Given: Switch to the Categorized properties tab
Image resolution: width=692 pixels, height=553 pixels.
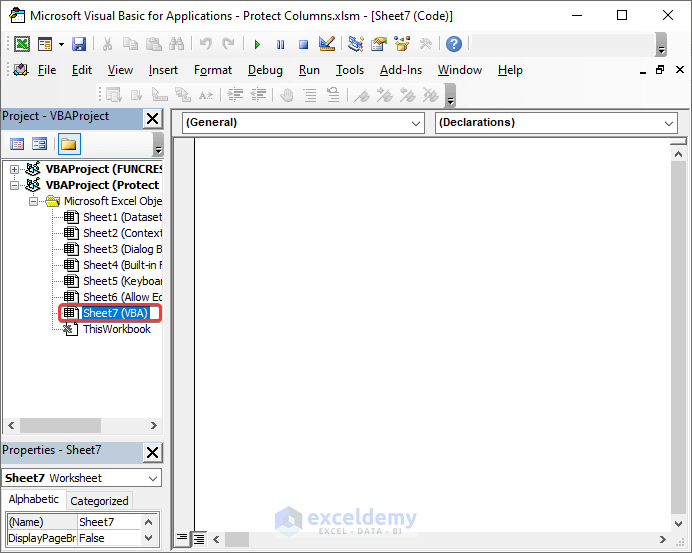Looking at the screenshot, I should pyautogui.click(x=99, y=501).
